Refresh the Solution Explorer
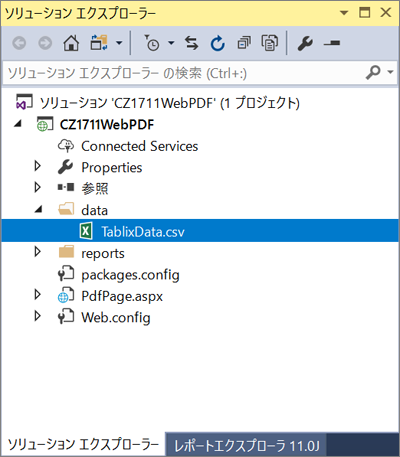 pos(218,43)
